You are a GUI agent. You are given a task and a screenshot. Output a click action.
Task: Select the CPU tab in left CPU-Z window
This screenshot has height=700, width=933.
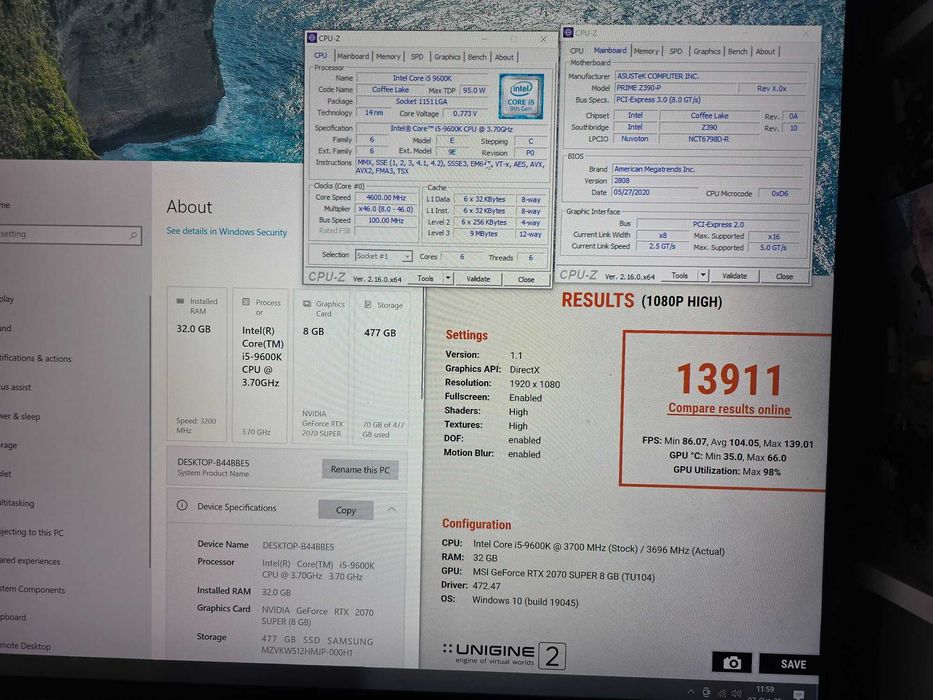tap(321, 55)
